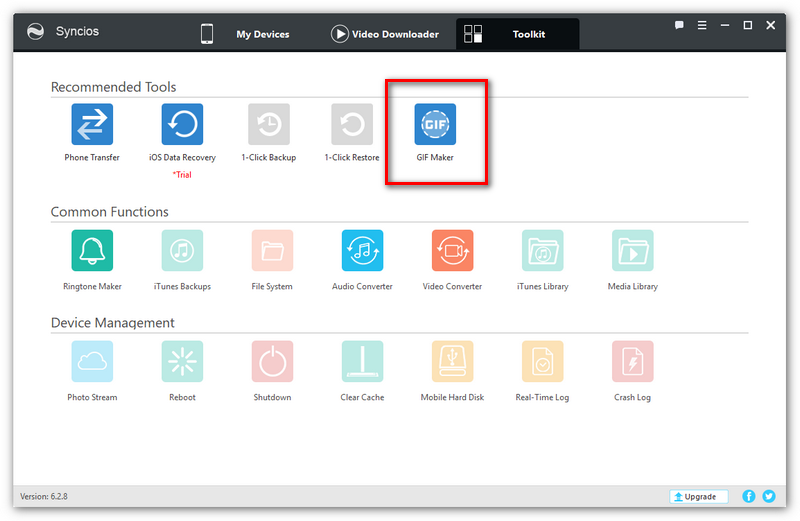Click the red *Trial label

(182, 175)
